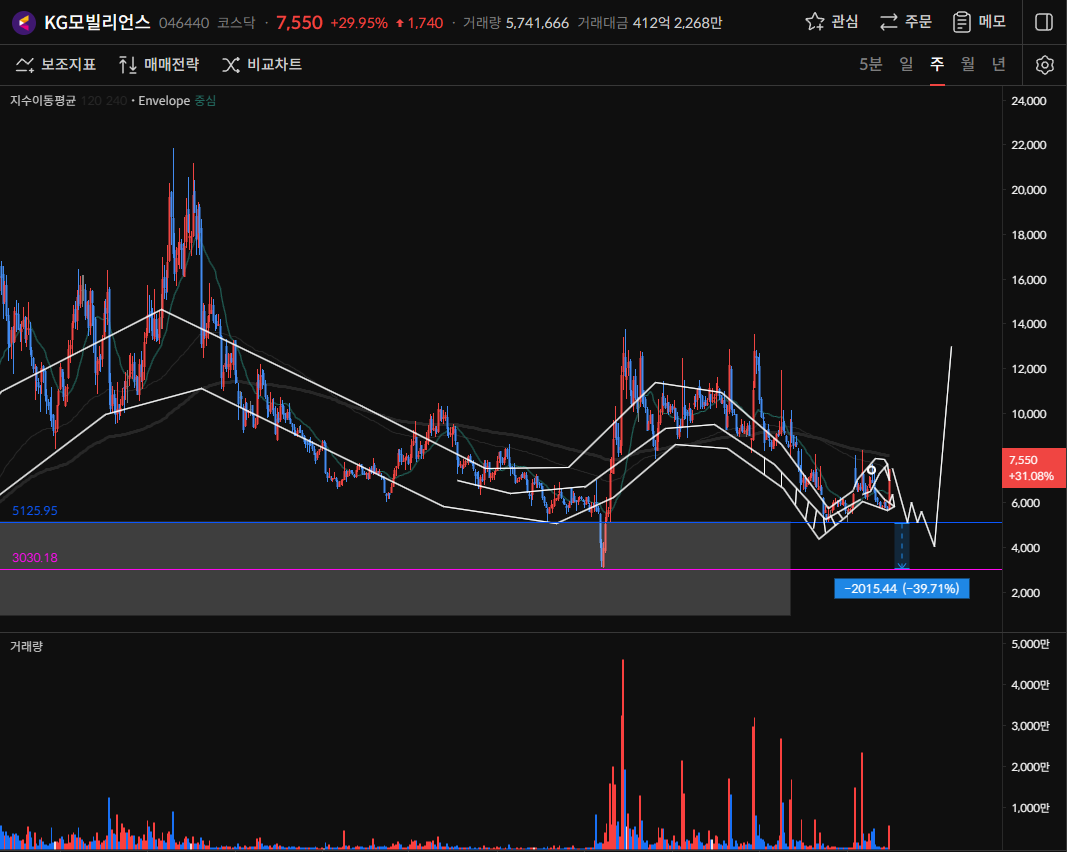This screenshot has width=1067, height=852.
Task: Click the header price 7,550
Action: (x=299, y=22)
